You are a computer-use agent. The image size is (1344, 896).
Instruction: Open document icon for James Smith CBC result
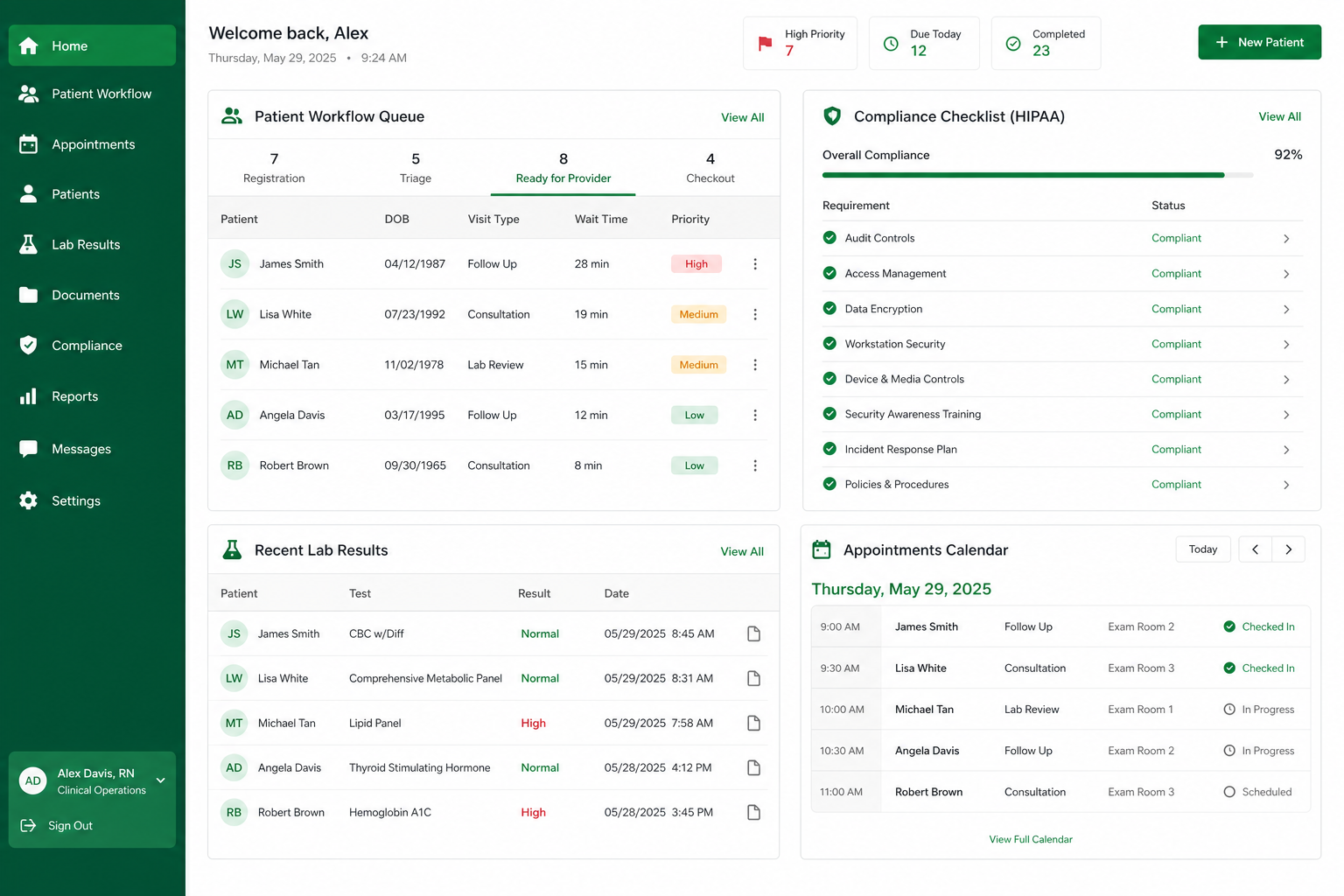(753, 633)
